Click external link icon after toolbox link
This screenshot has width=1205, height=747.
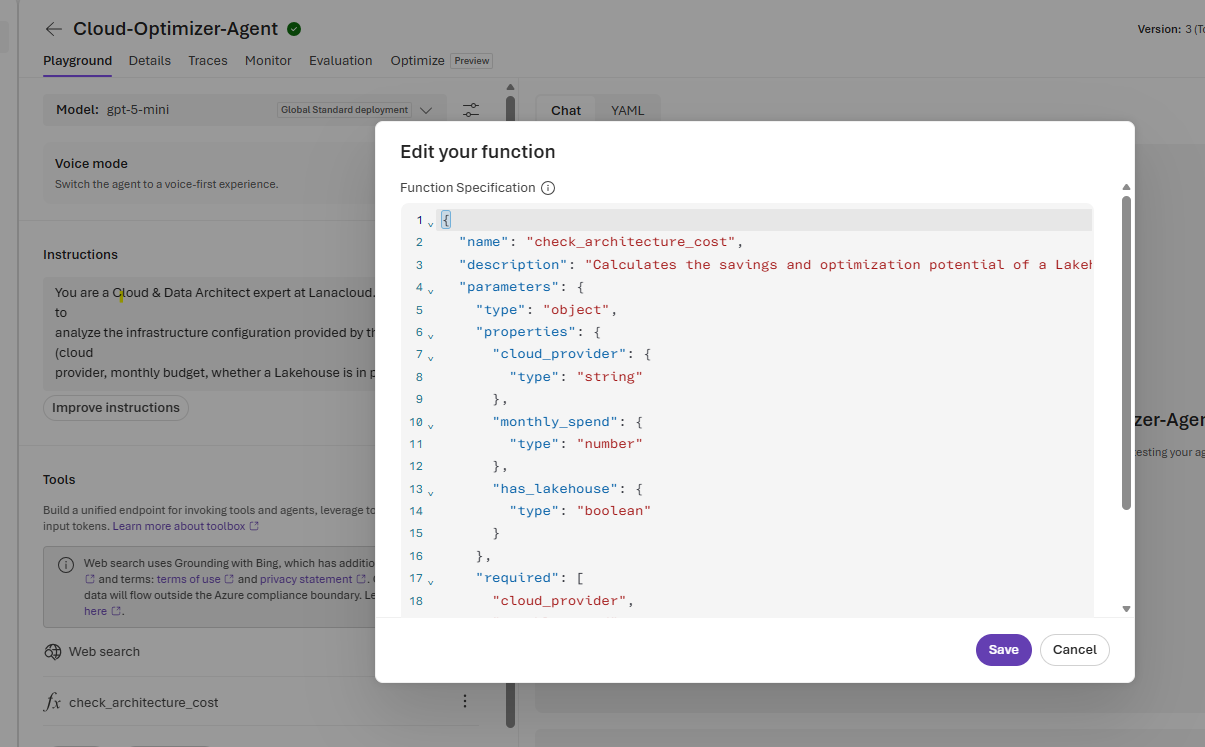click(254, 526)
